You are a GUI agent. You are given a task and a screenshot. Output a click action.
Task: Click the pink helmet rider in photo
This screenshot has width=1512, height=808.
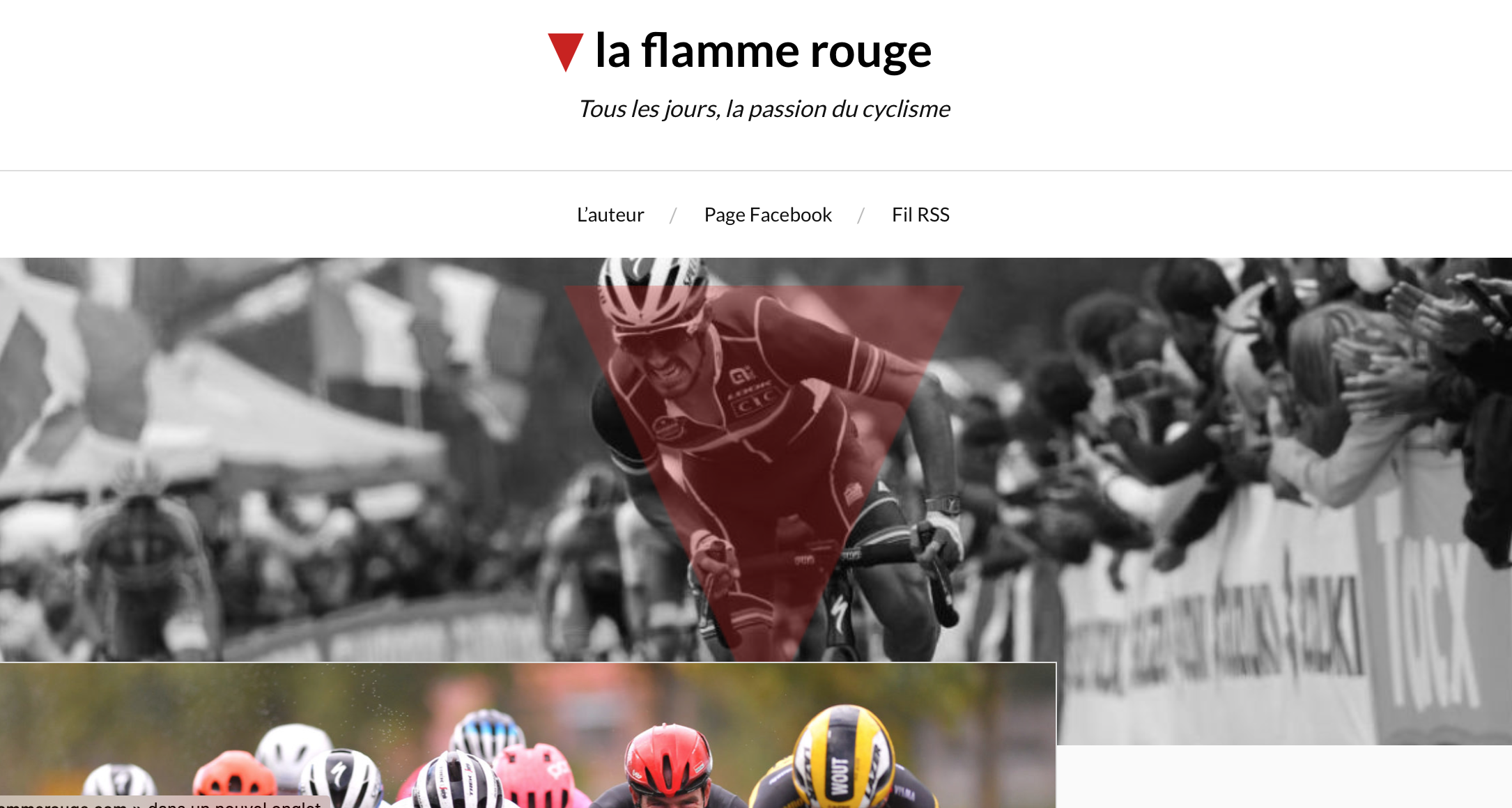(537, 775)
